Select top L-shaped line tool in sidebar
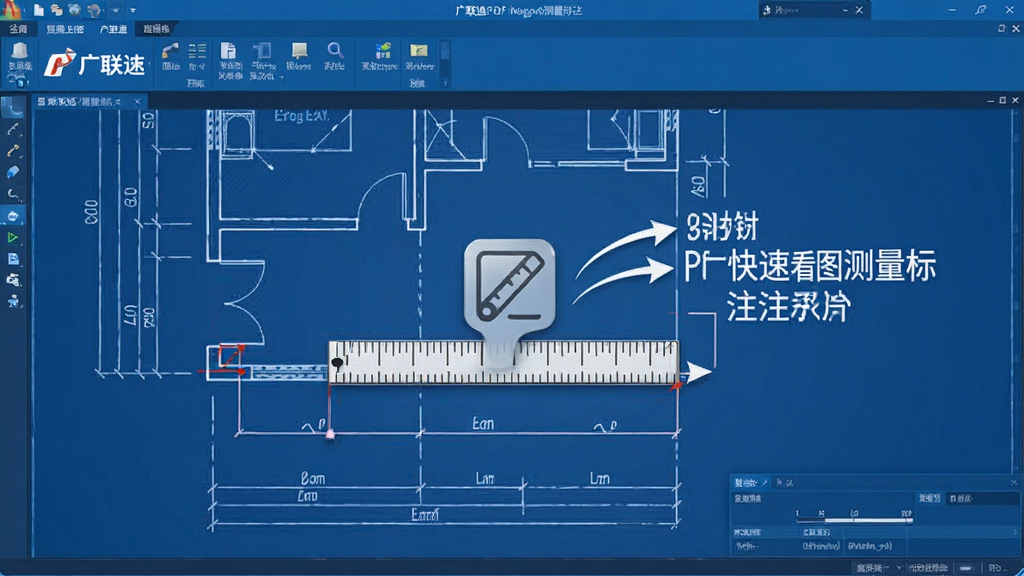The width and height of the screenshot is (1024, 576). pyautogui.click(x=13, y=108)
